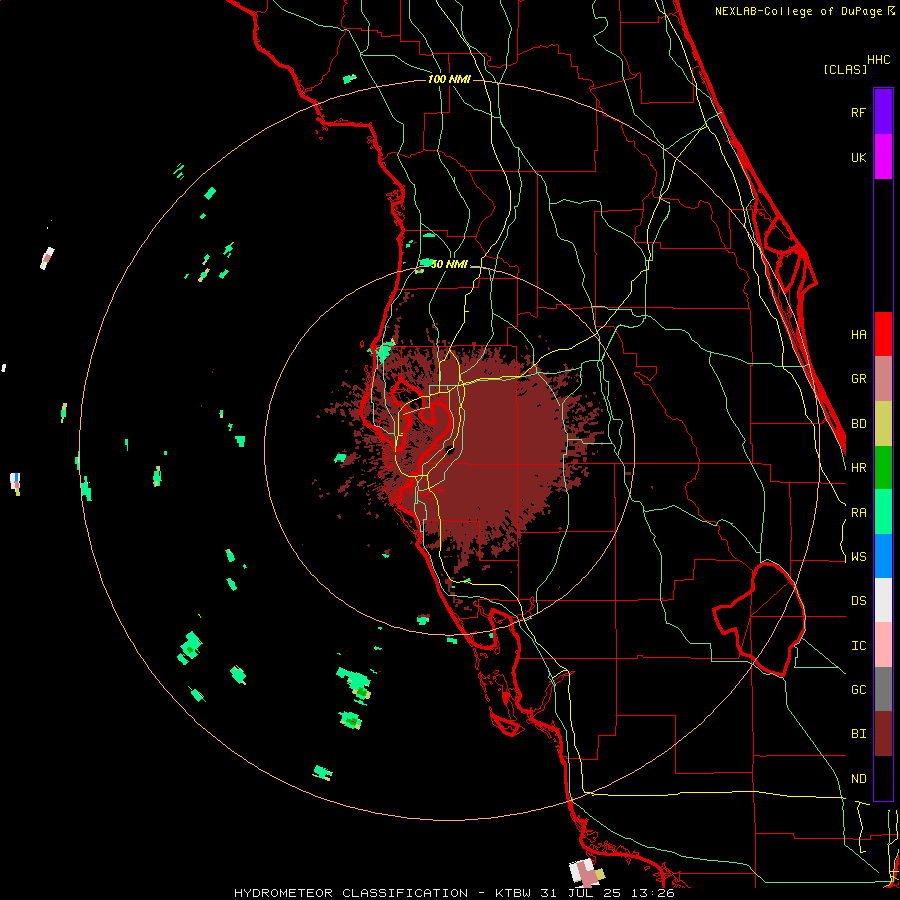Screen dimensions: 900x900
Task: Click the HHC product label
Action: [x=878, y=60]
